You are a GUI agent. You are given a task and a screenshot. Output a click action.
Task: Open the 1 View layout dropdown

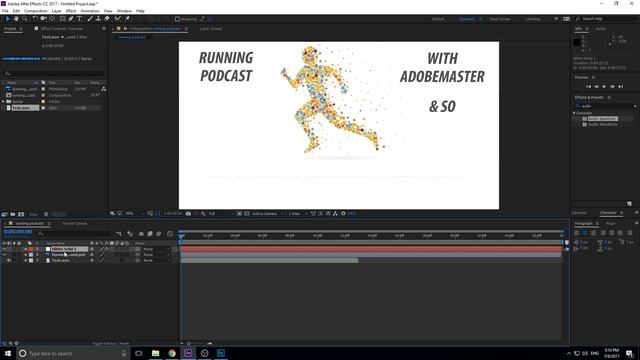pos(298,213)
